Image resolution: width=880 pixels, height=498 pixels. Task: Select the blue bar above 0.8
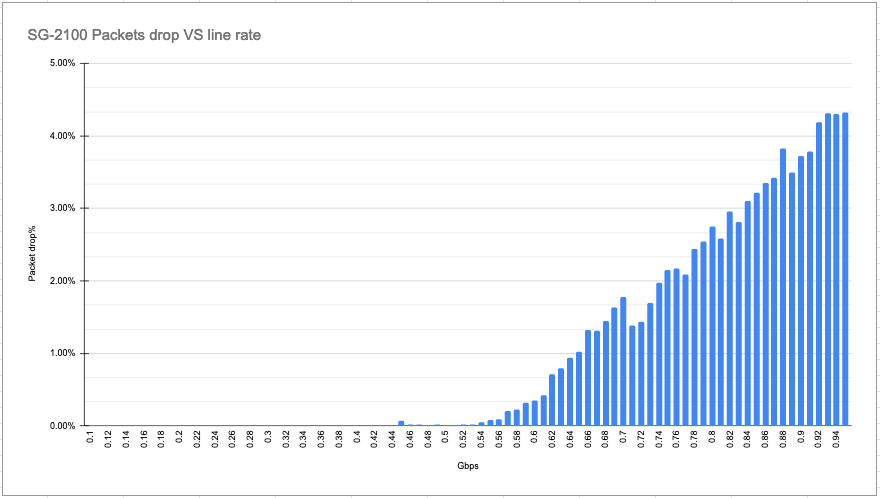click(712, 326)
